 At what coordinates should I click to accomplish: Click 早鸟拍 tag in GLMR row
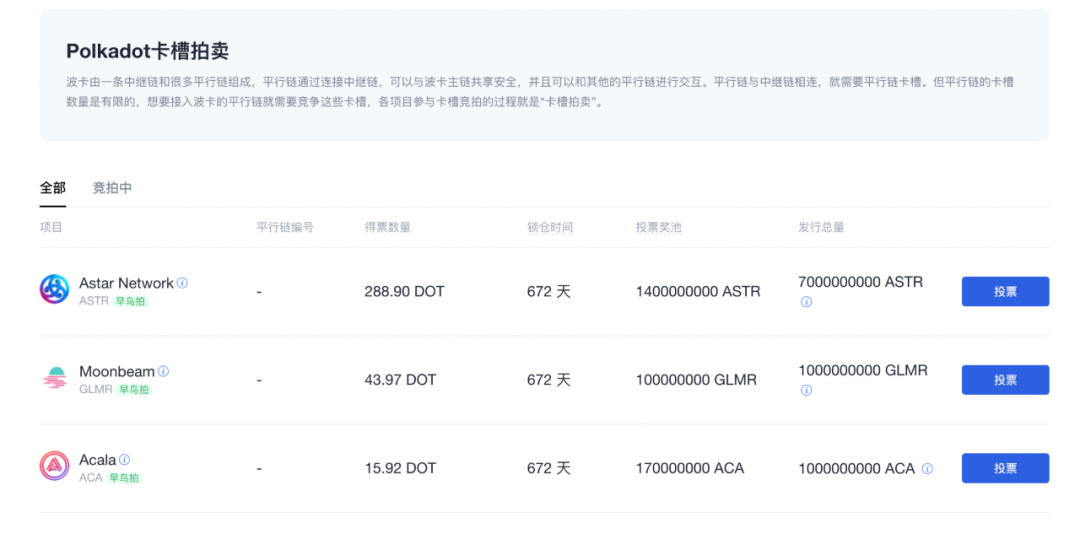pos(134,389)
